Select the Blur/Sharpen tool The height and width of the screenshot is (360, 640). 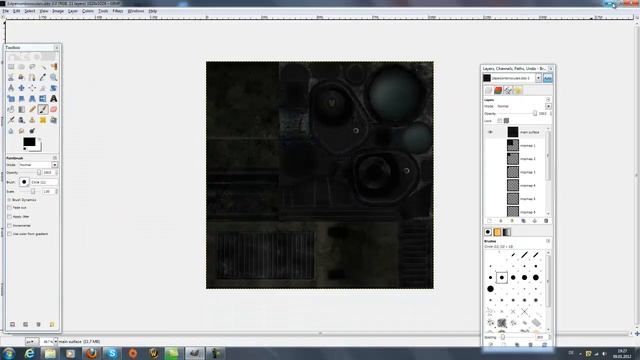11,131
